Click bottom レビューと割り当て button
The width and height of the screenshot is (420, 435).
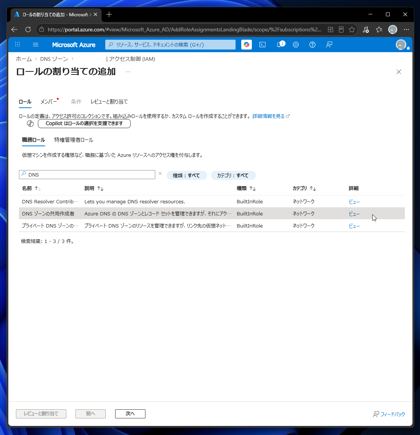(x=41, y=414)
